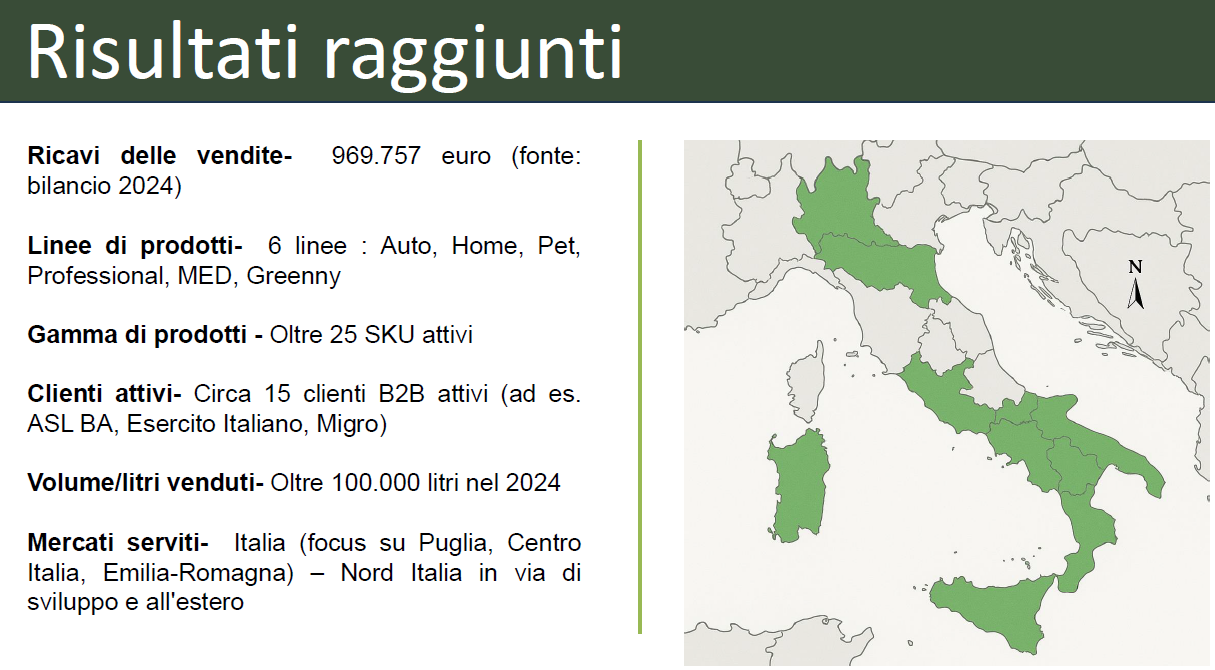The height and width of the screenshot is (670, 1215).
Task: Click the 'Clienti attivi-' bold heading
Action: 104,394
